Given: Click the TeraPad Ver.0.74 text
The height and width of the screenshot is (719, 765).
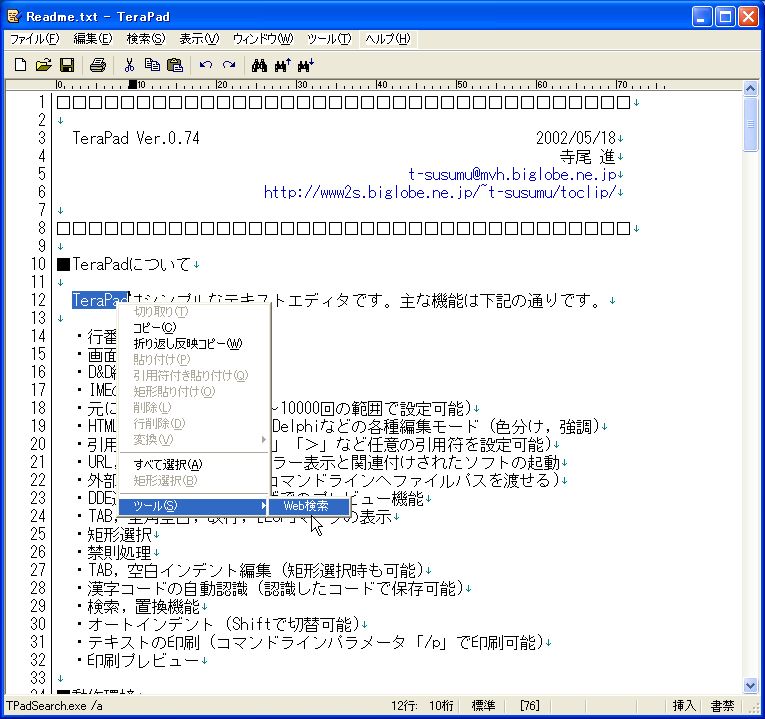Looking at the screenshot, I should (x=136, y=138).
